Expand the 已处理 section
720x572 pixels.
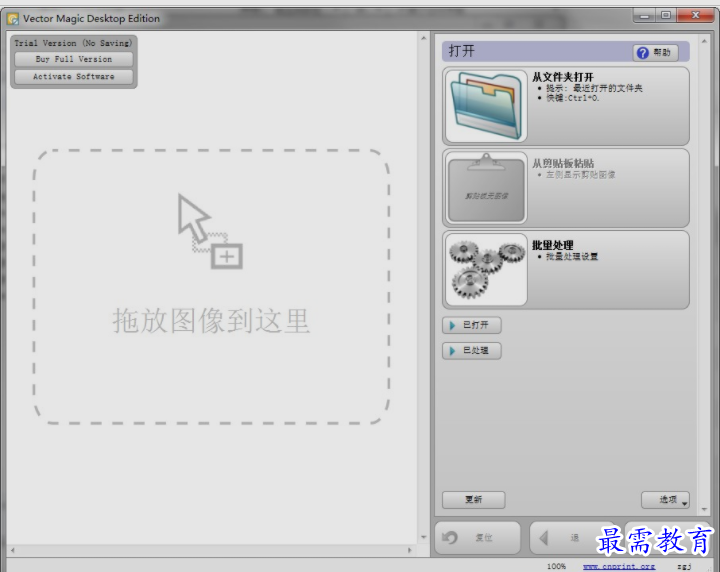[x=472, y=351]
